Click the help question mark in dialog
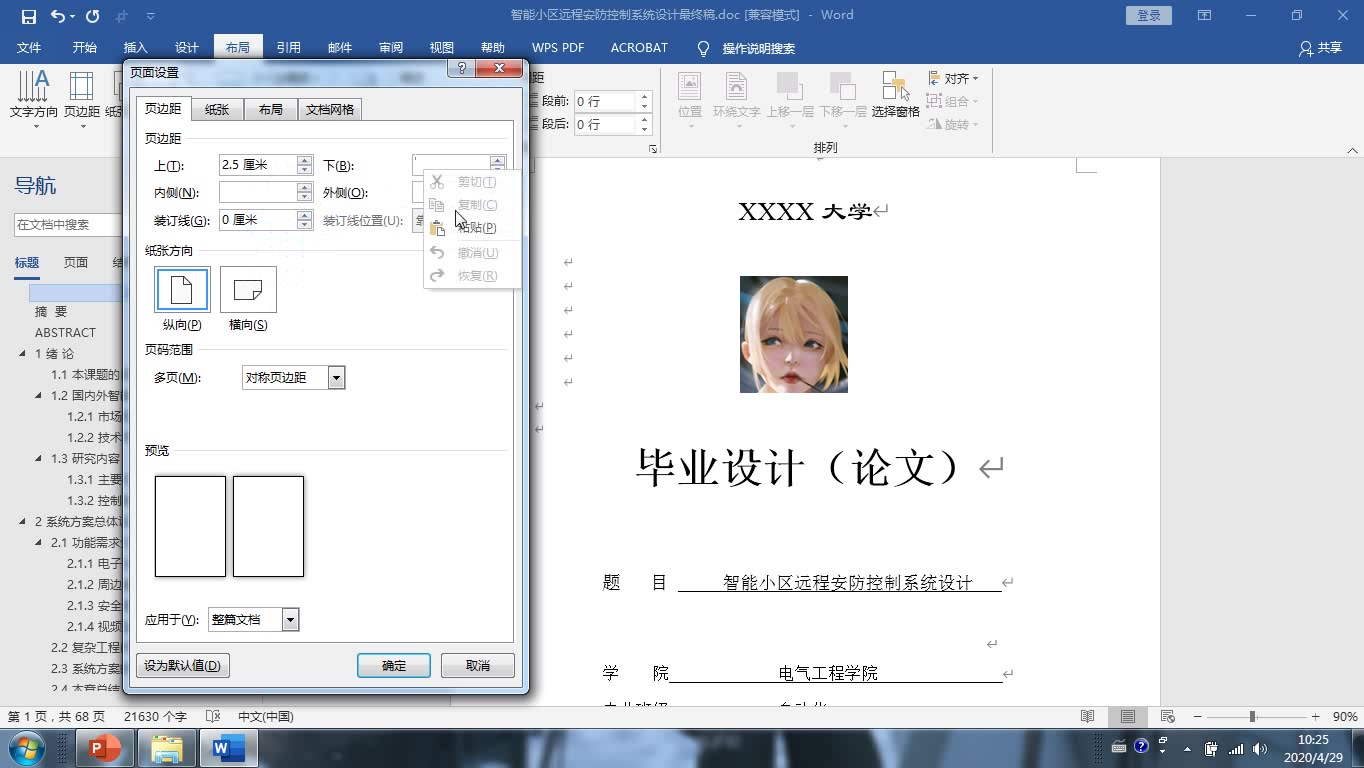The height and width of the screenshot is (768, 1364). pos(461,68)
